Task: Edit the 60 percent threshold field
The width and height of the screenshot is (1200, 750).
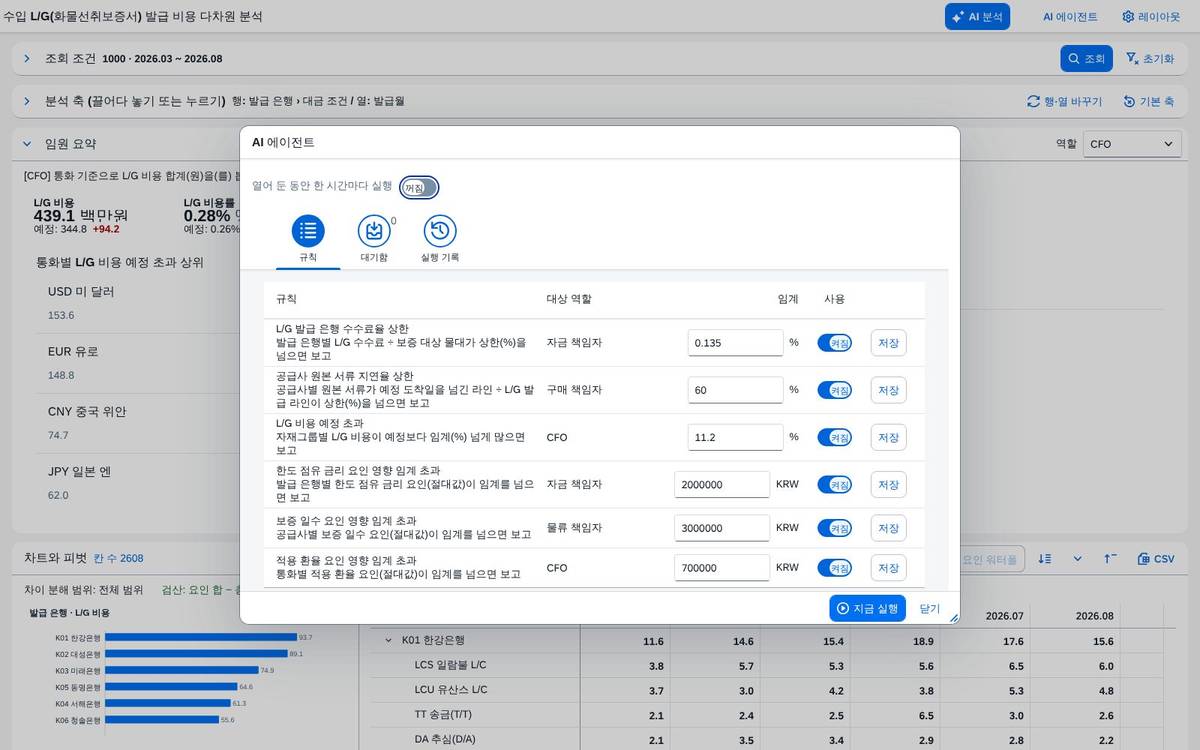Action: point(735,390)
